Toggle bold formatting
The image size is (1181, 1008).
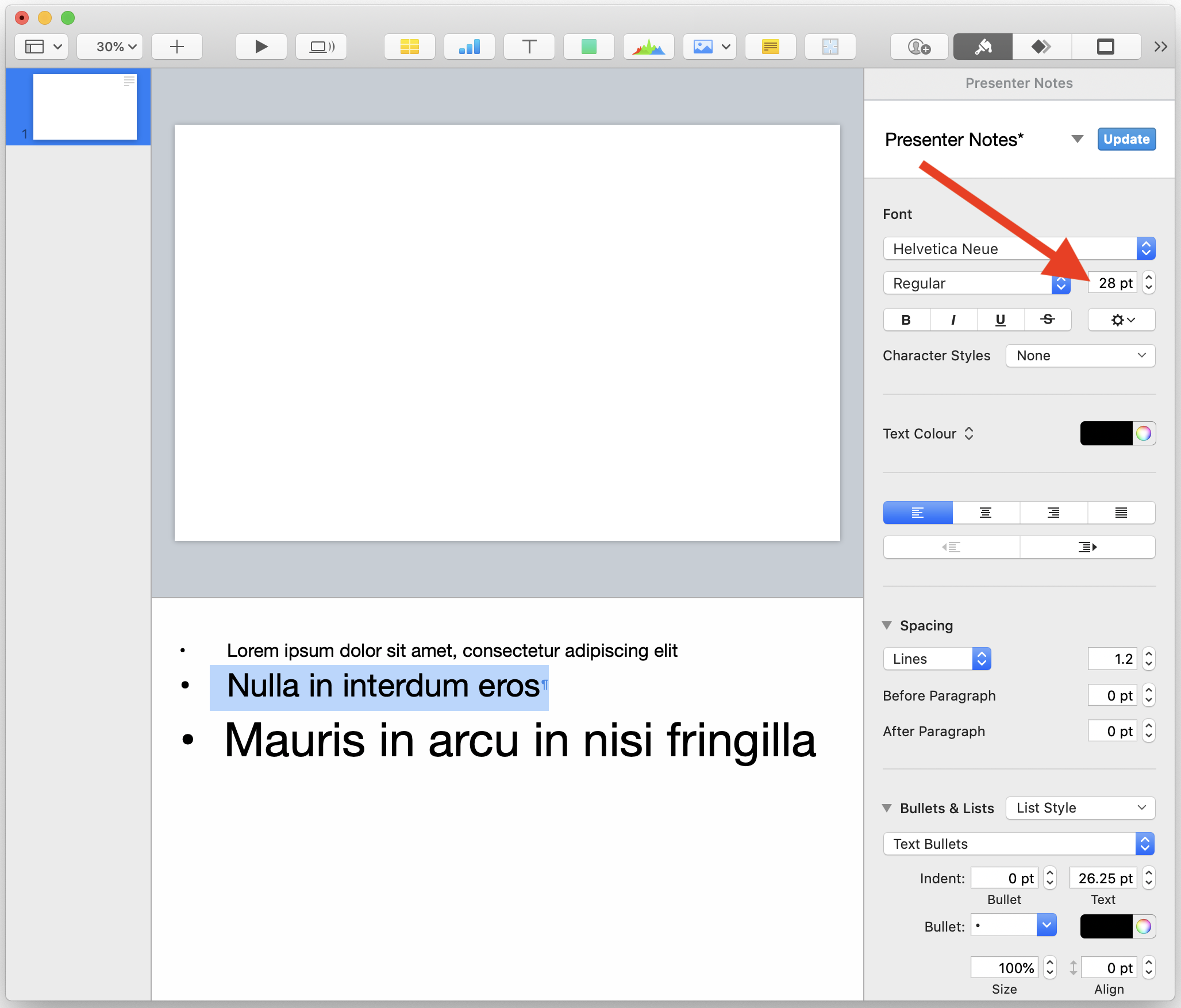(906, 320)
